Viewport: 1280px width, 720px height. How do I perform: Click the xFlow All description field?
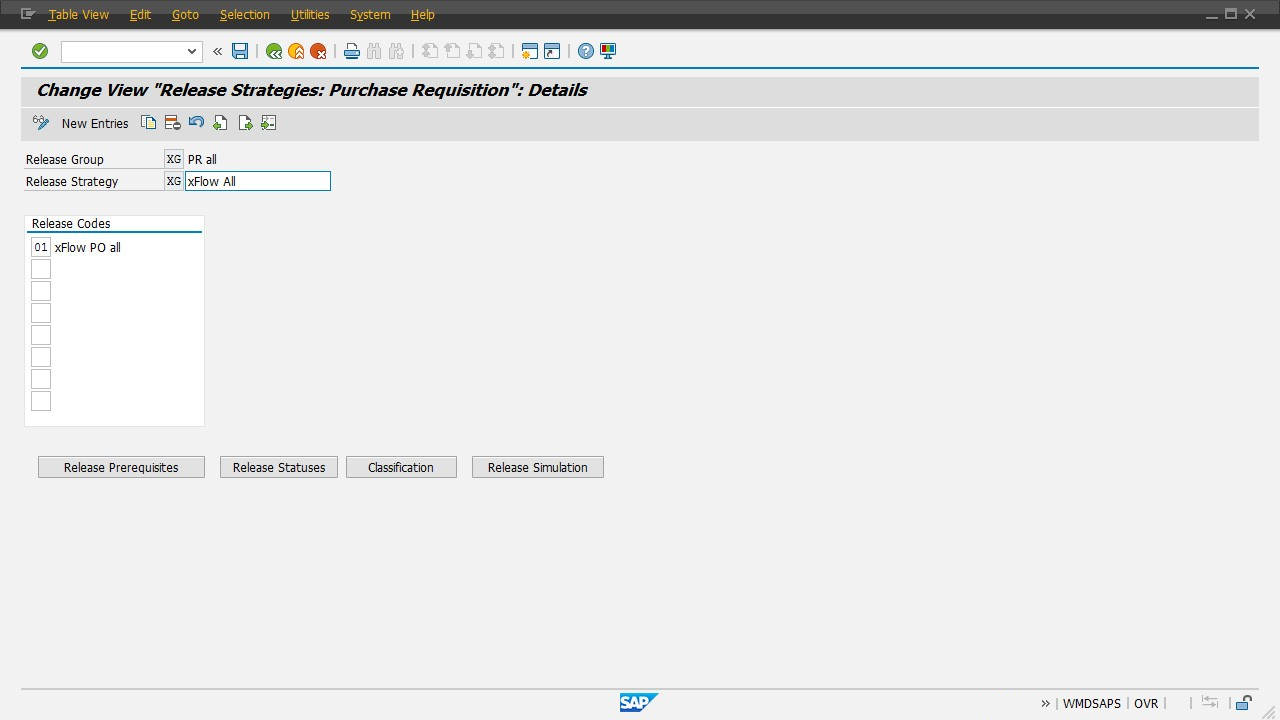point(257,181)
